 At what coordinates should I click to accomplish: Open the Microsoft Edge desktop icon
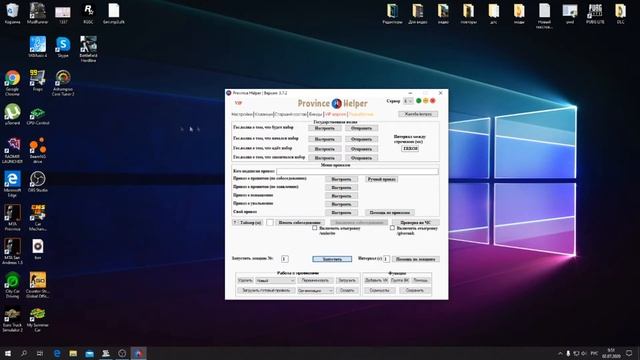(x=12, y=184)
